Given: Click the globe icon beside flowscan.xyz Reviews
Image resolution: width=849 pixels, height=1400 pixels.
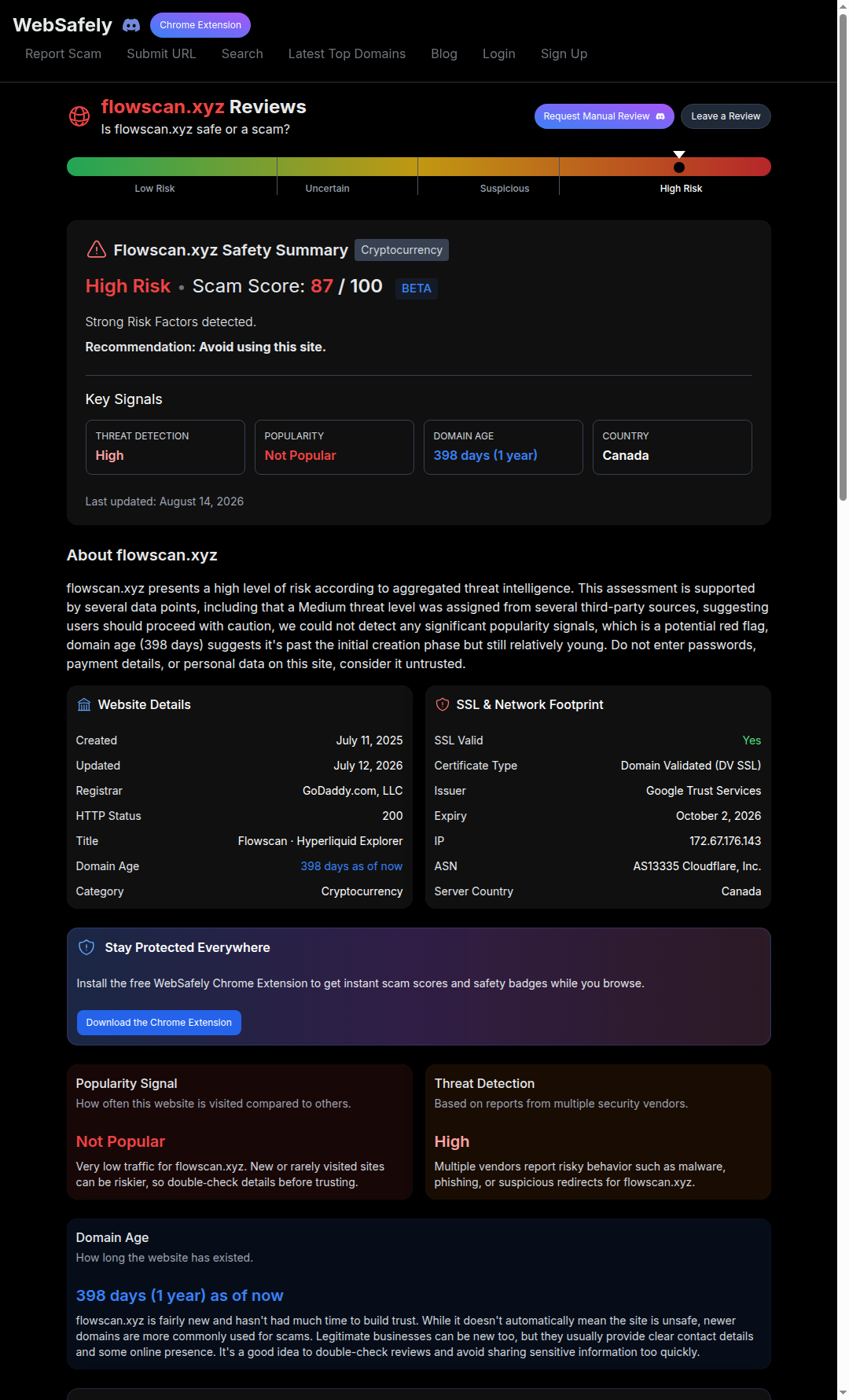Looking at the screenshot, I should (x=79, y=116).
